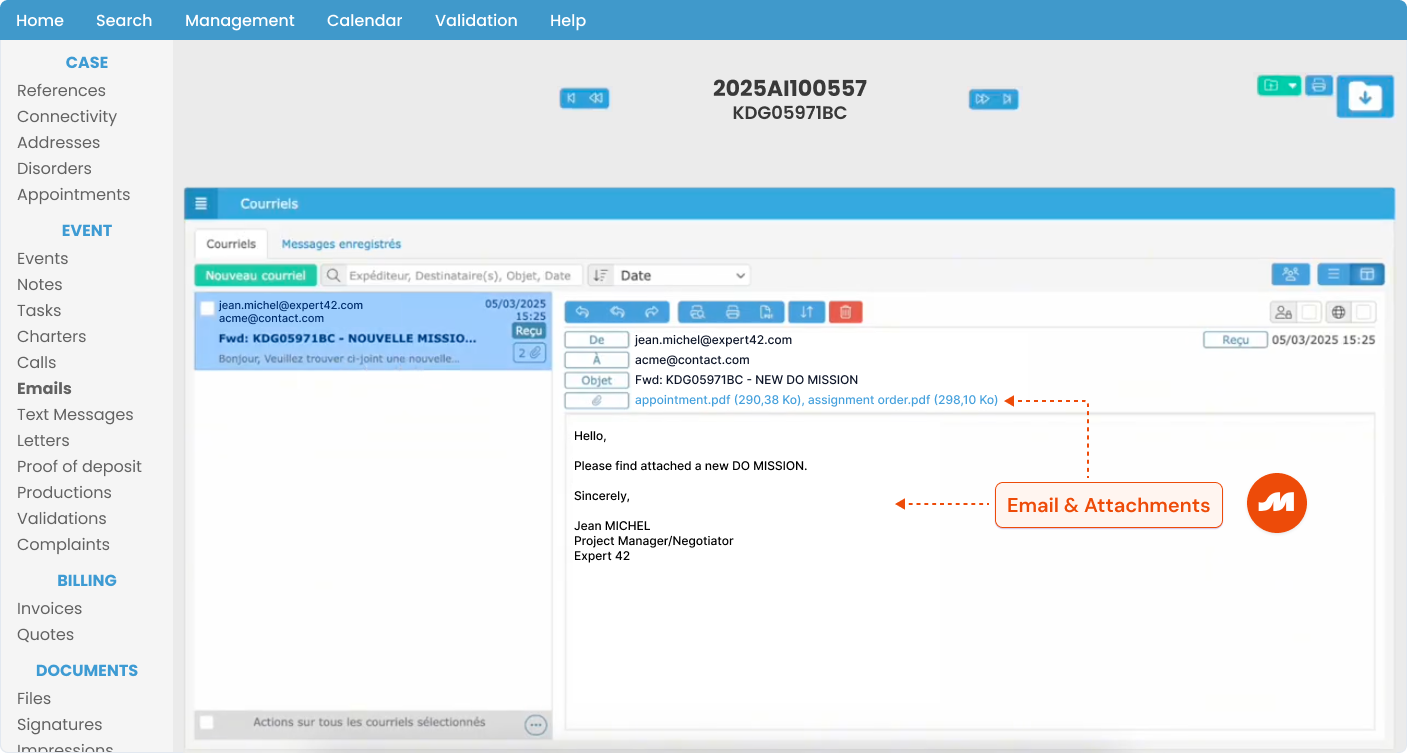Click the sort order icon beside Date
The image size is (1407, 753).
[x=600, y=275]
